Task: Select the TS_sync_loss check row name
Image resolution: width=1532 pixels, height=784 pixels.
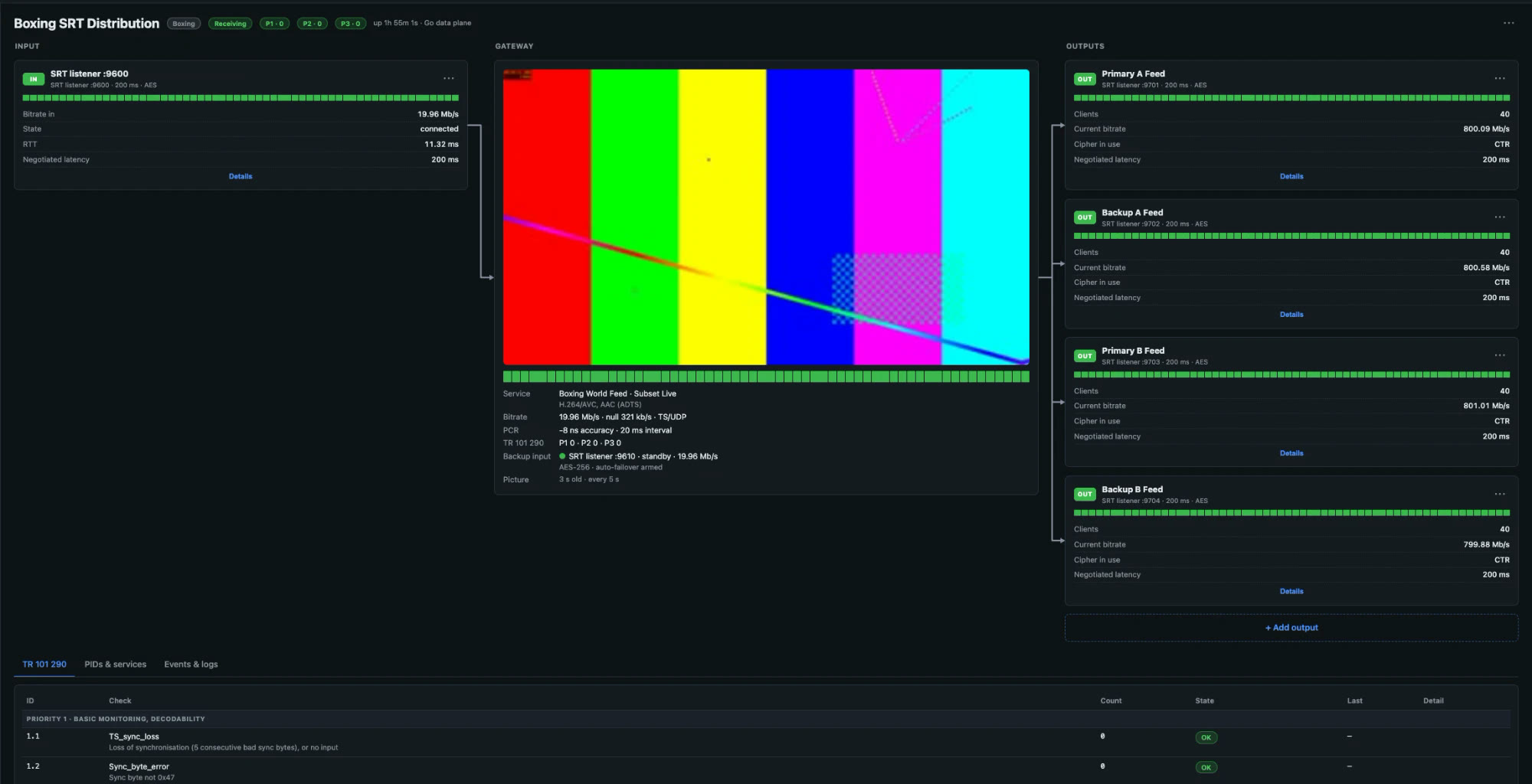Action: click(x=134, y=737)
